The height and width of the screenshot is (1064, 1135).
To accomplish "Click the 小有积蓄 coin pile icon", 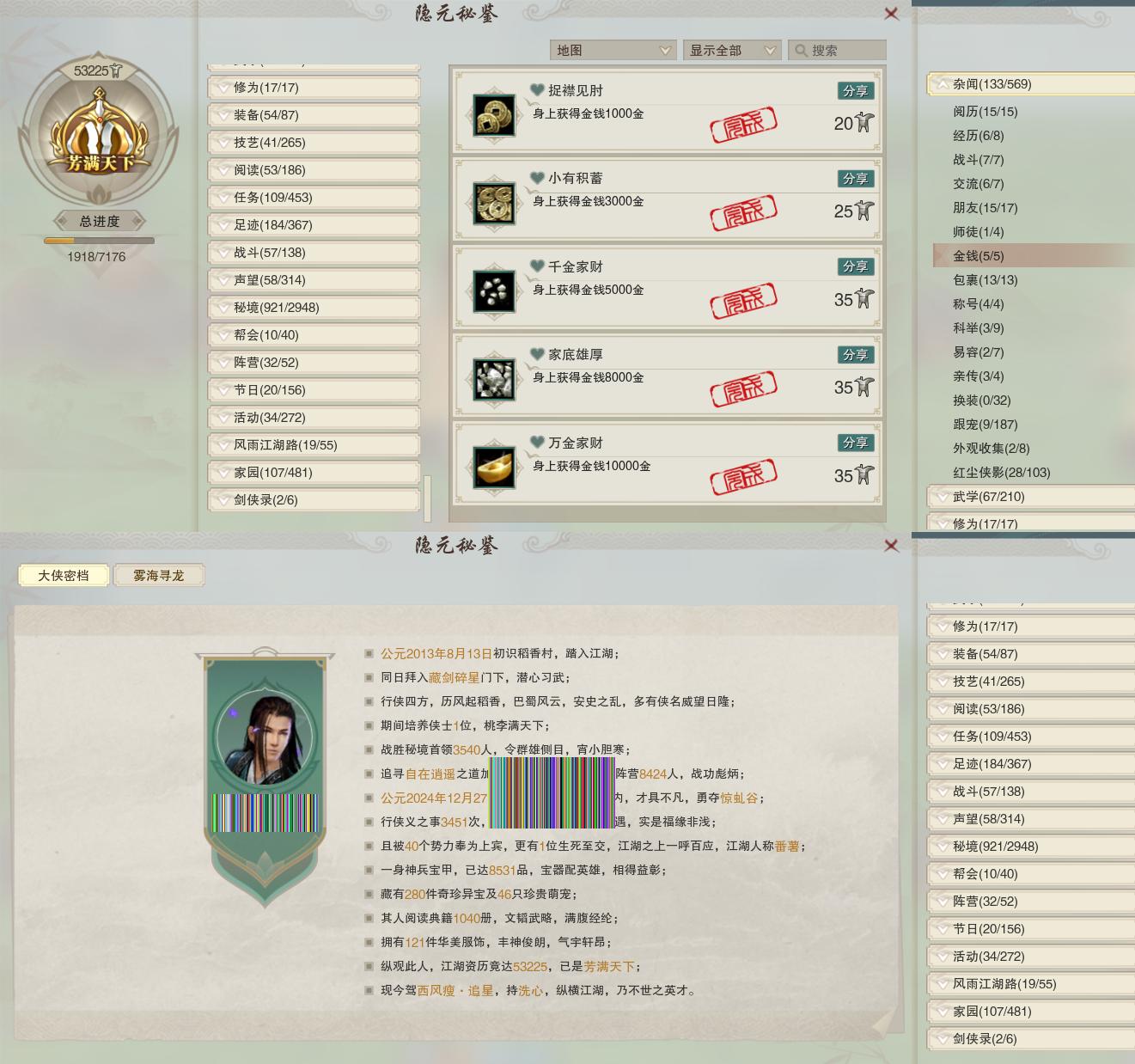I will tap(494, 204).
